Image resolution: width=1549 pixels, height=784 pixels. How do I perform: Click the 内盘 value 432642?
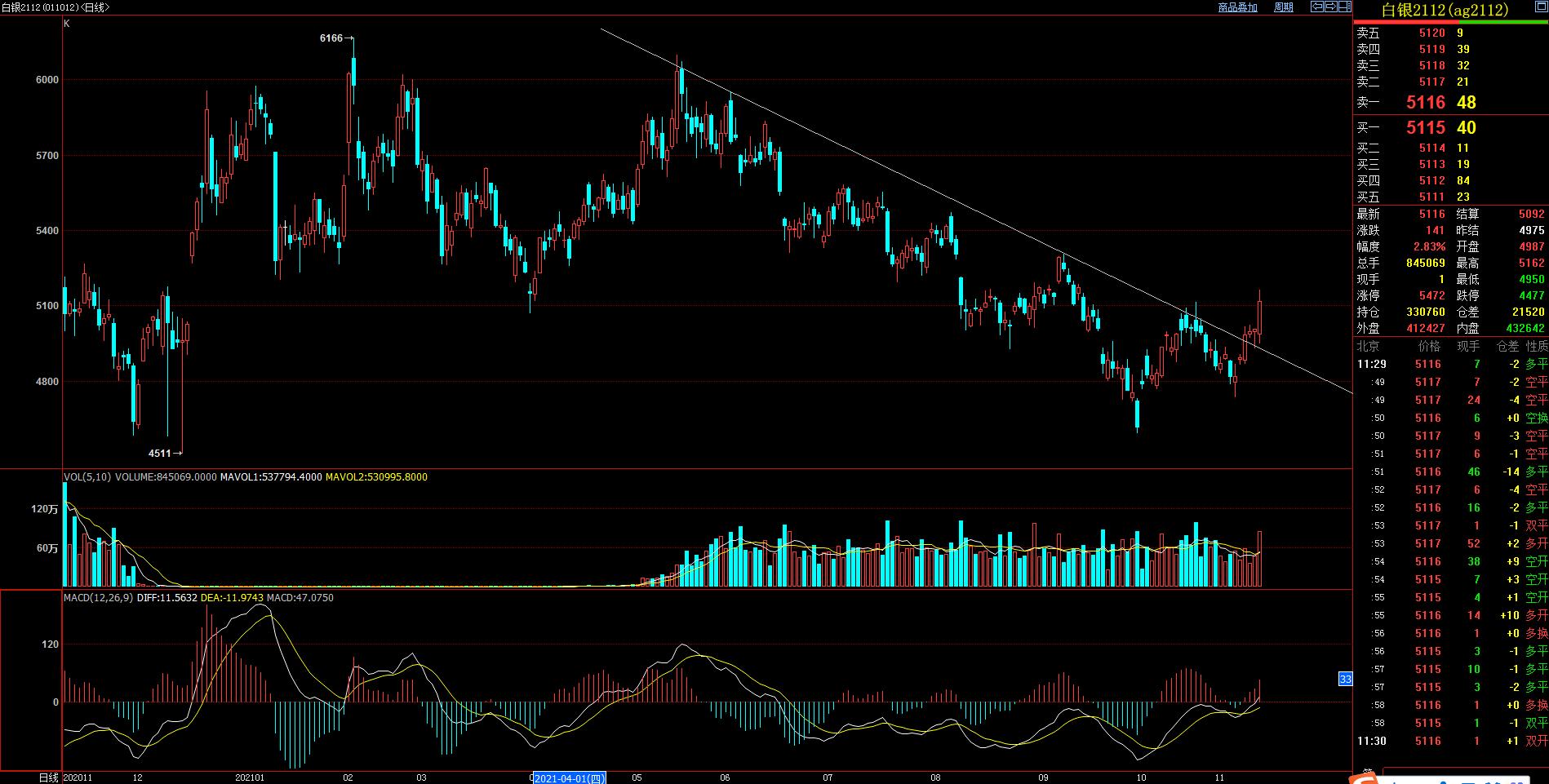(1525, 328)
